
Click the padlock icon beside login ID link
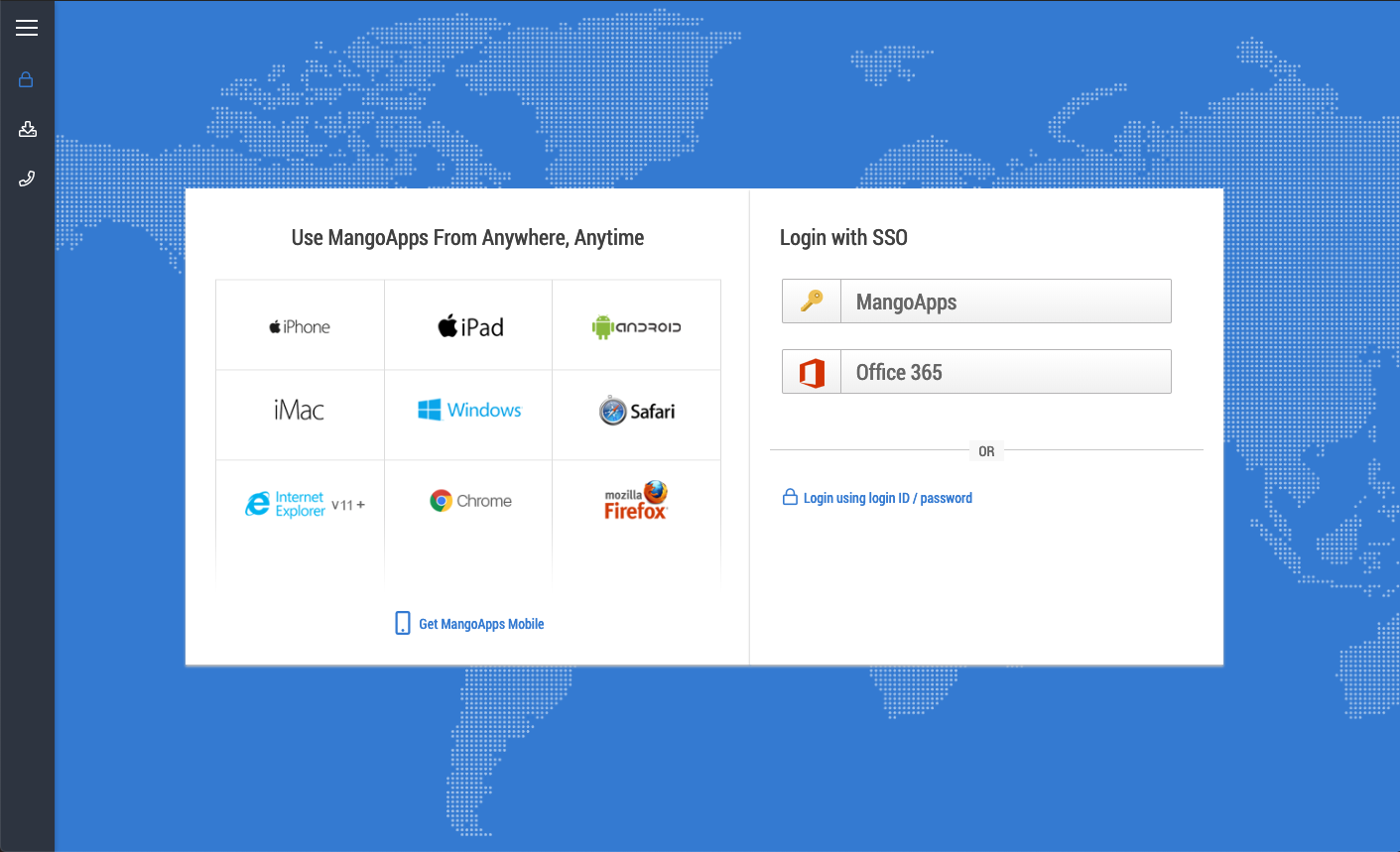click(790, 497)
